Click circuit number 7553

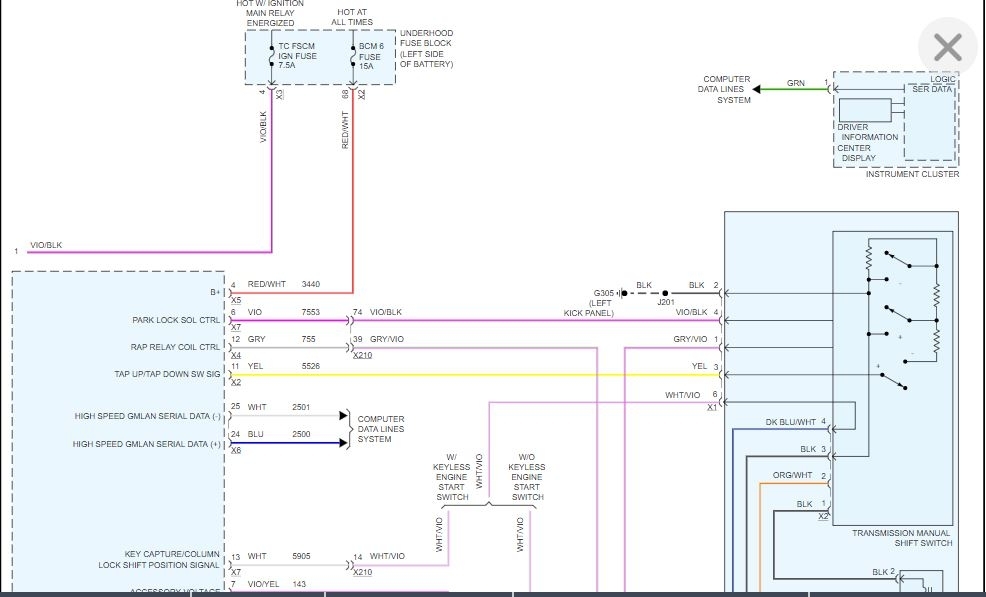(311, 312)
